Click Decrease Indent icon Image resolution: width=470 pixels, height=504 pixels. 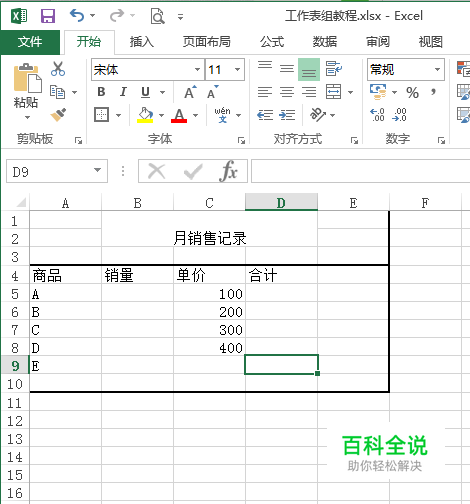coord(265,115)
